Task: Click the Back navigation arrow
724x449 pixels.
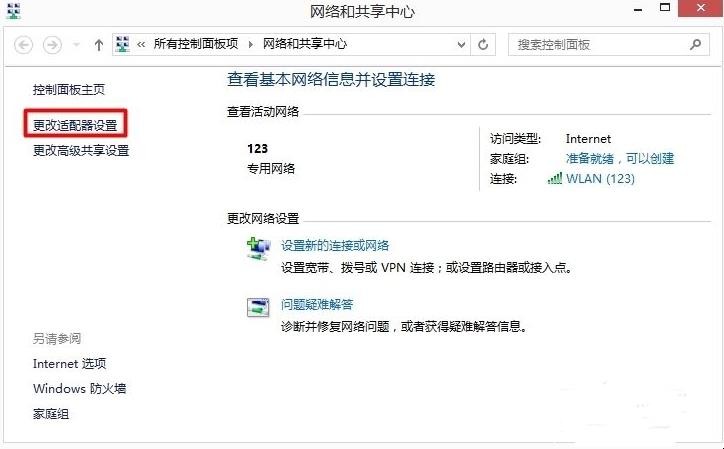Action: tap(24, 45)
